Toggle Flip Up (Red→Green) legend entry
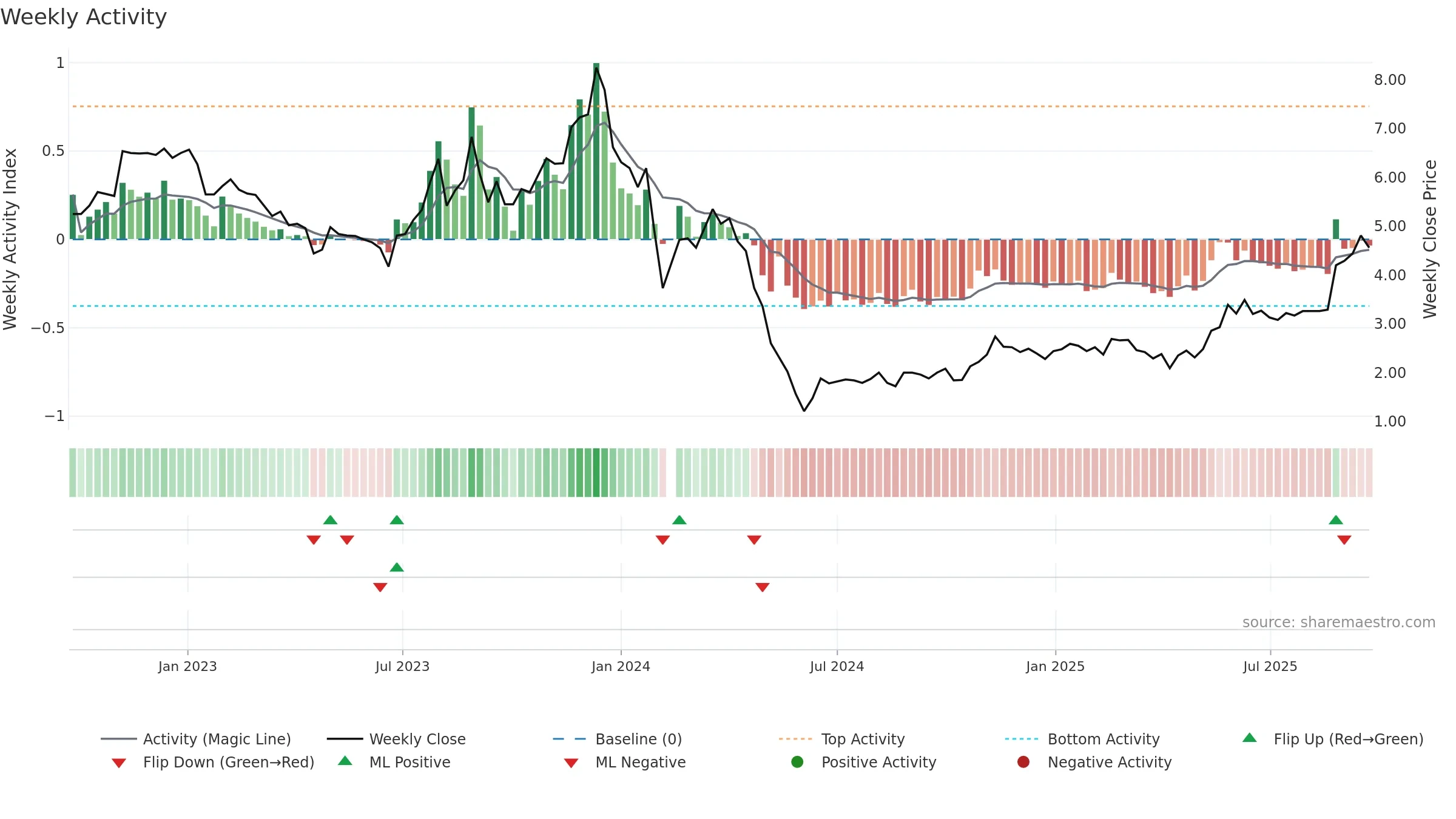Viewport: 1456px width, 819px height. coord(1332,739)
